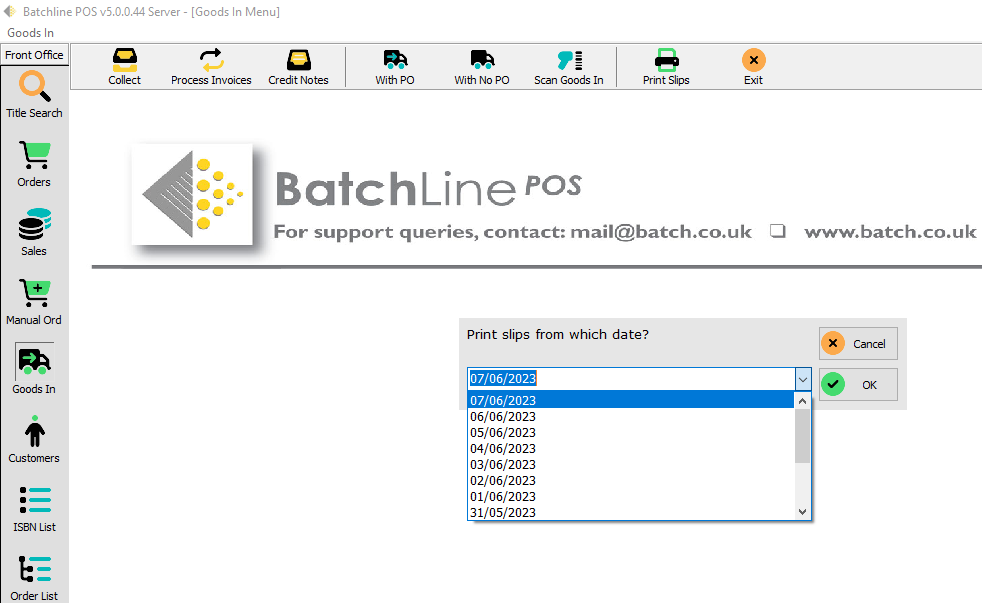Open Order List from the sidebar
Screen dimensions: 982x603
(x=34, y=578)
